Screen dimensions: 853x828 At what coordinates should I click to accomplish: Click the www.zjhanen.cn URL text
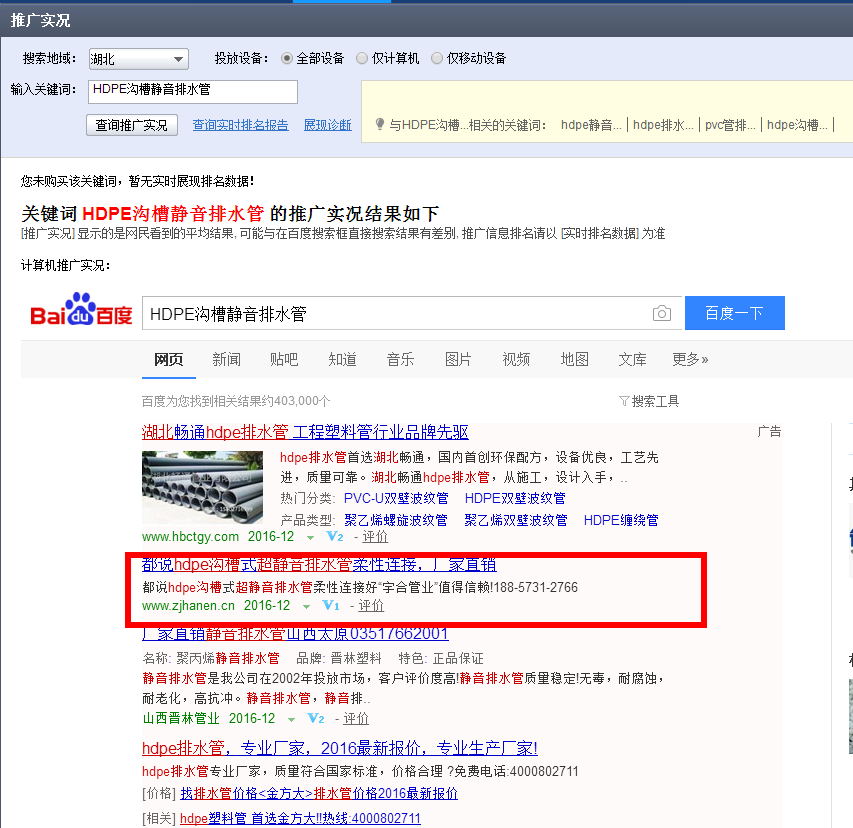(x=188, y=605)
